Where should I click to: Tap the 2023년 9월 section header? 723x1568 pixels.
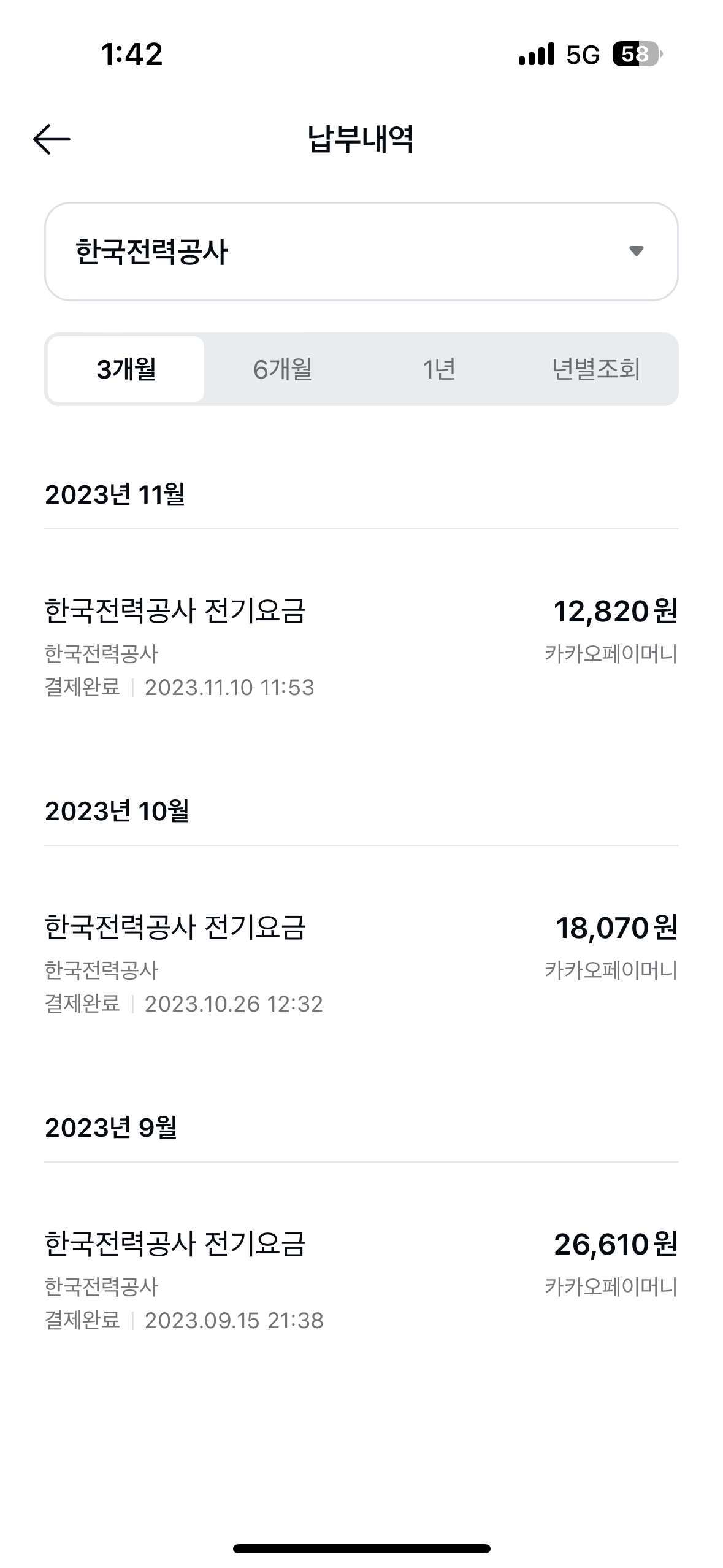[x=110, y=1128]
